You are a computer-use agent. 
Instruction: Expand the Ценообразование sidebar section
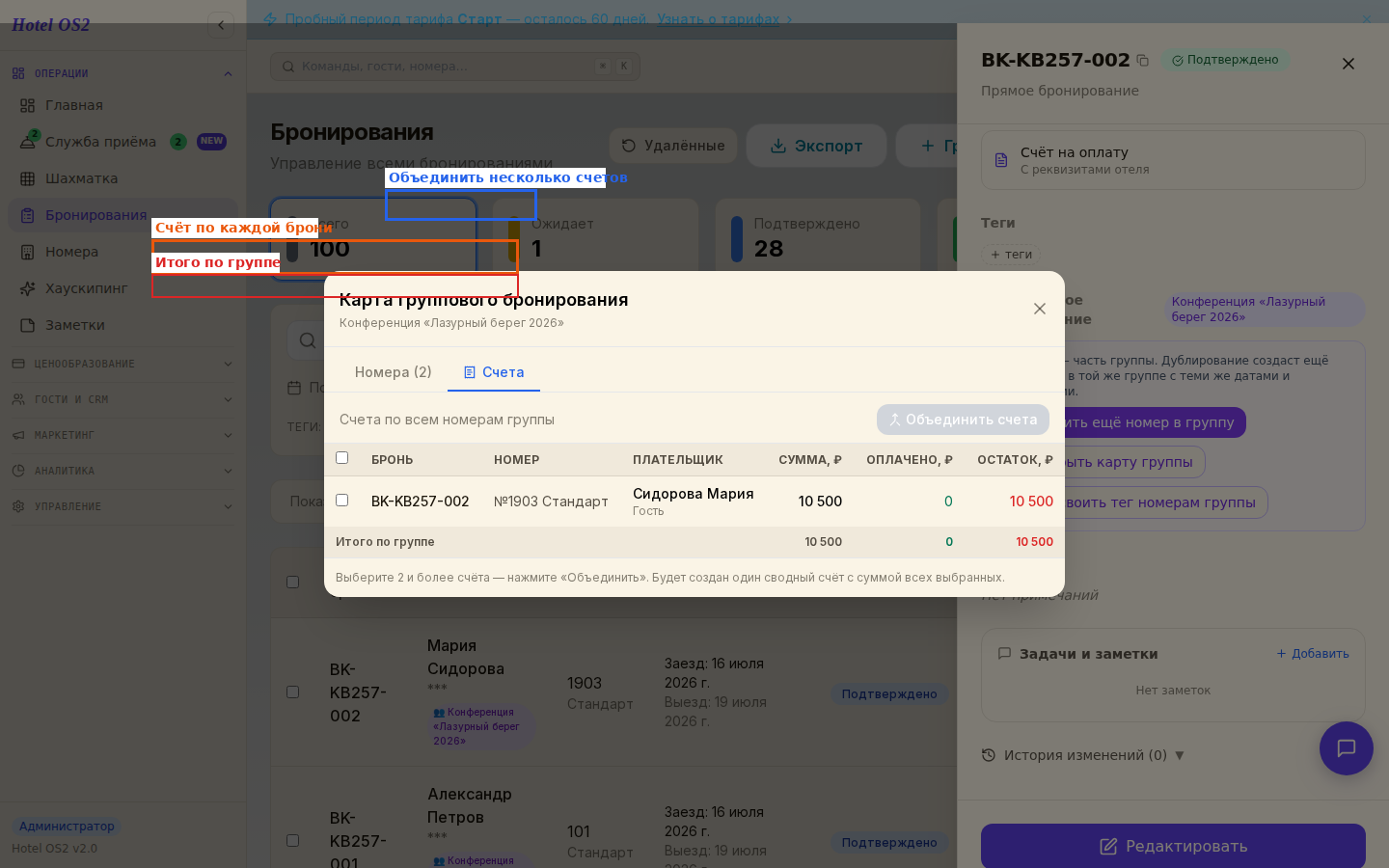pyautogui.click(x=123, y=364)
